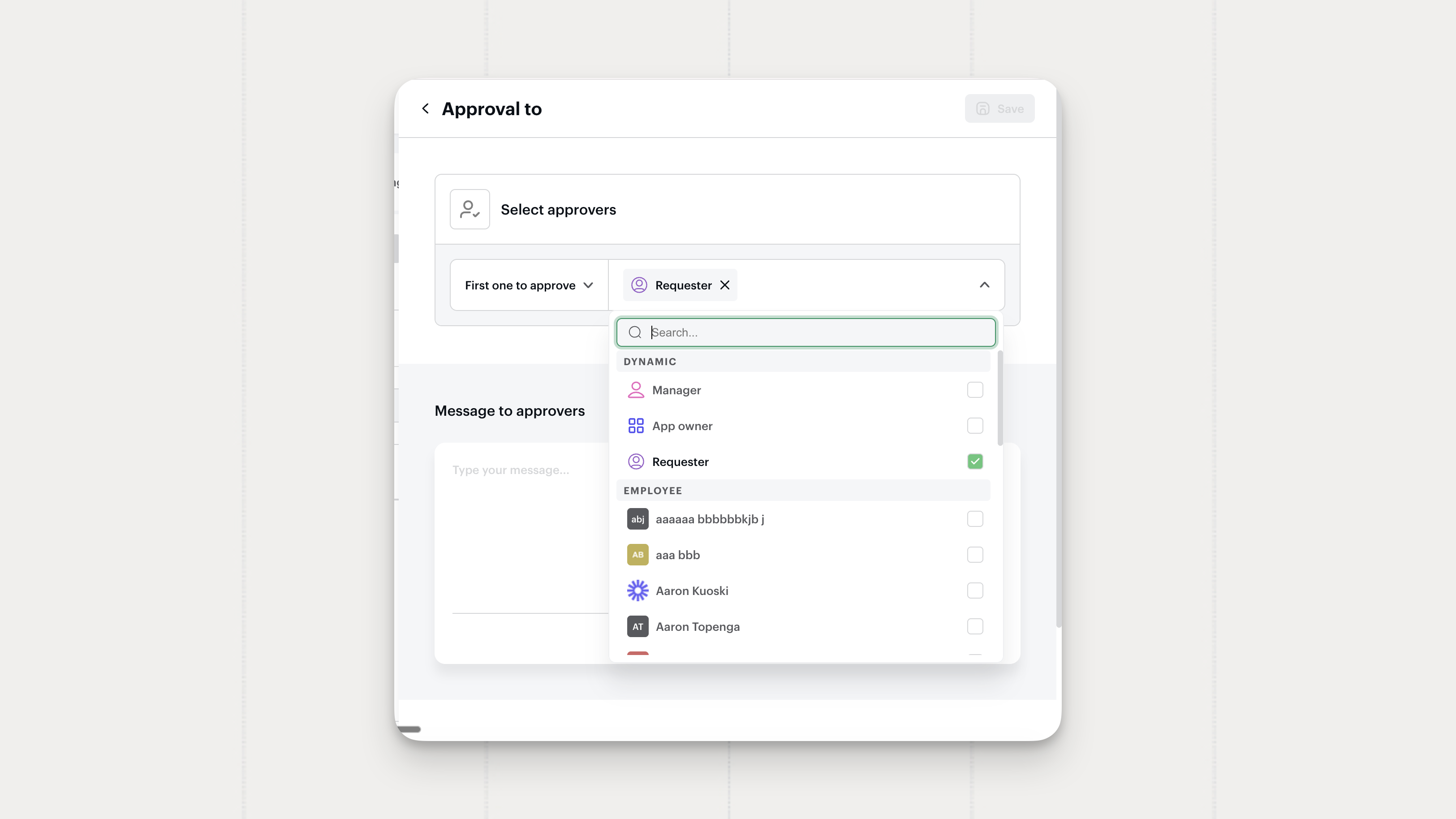Image resolution: width=1456 pixels, height=819 pixels.
Task: Click the back arrow next to Approval to
Action: pyautogui.click(x=425, y=108)
